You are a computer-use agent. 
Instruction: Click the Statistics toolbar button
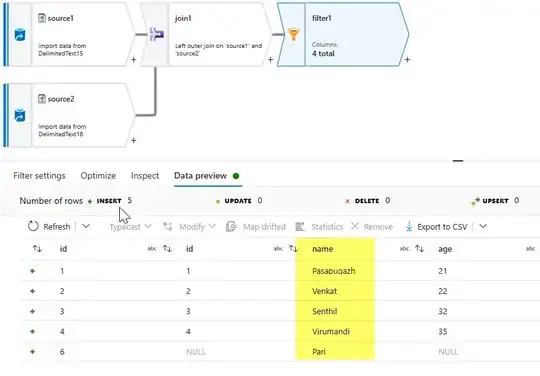(x=320, y=227)
